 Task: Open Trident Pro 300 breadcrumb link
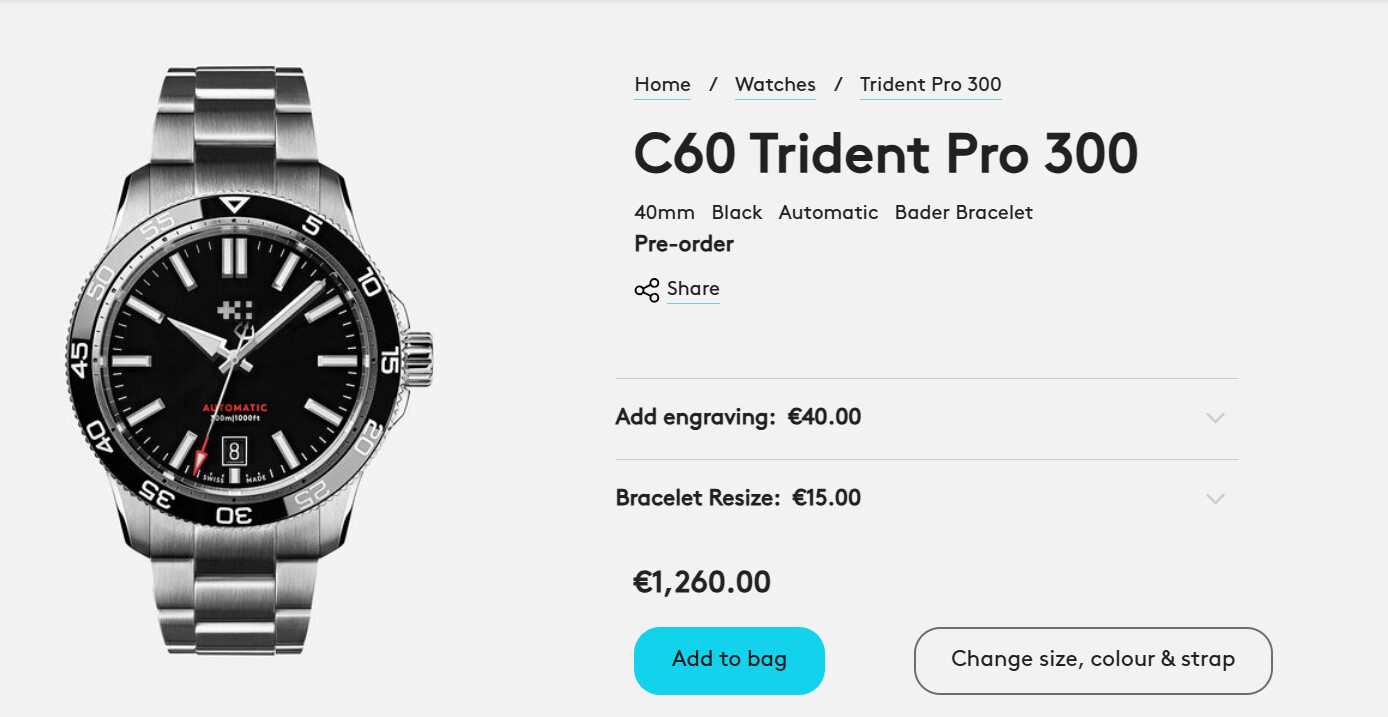(930, 85)
